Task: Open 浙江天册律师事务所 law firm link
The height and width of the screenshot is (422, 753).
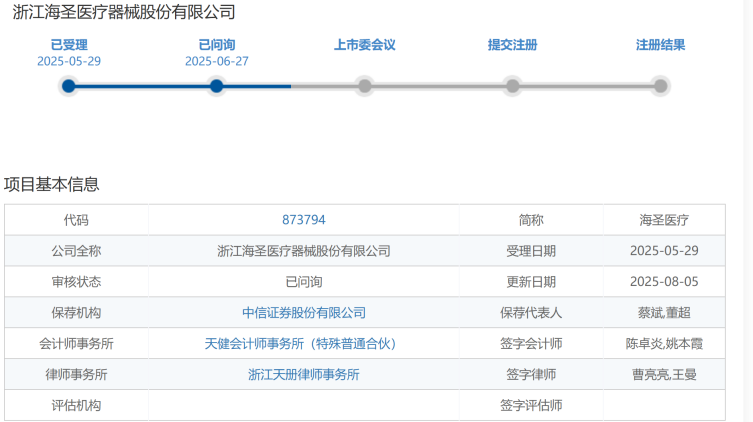Action: pos(304,374)
